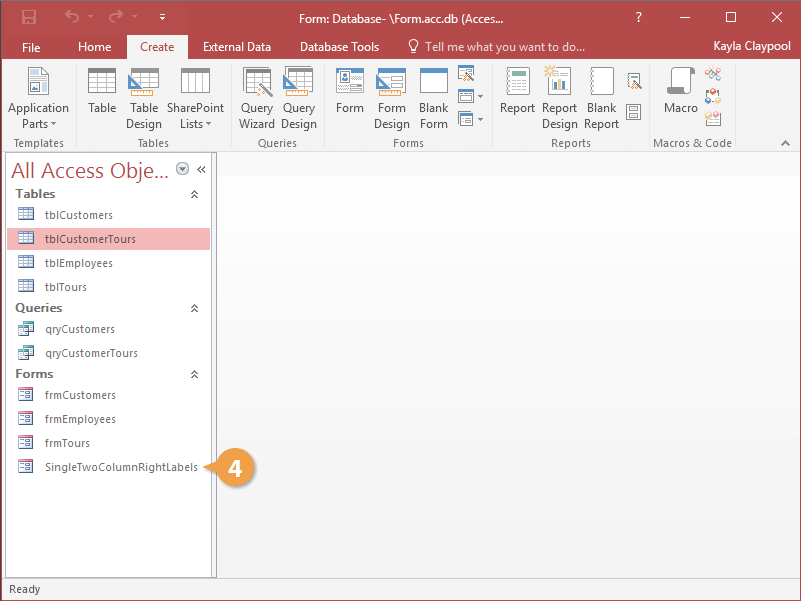Image resolution: width=801 pixels, height=601 pixels.
Task: Collapse the Forms group in navigation pane
Action: coord(194,374)
